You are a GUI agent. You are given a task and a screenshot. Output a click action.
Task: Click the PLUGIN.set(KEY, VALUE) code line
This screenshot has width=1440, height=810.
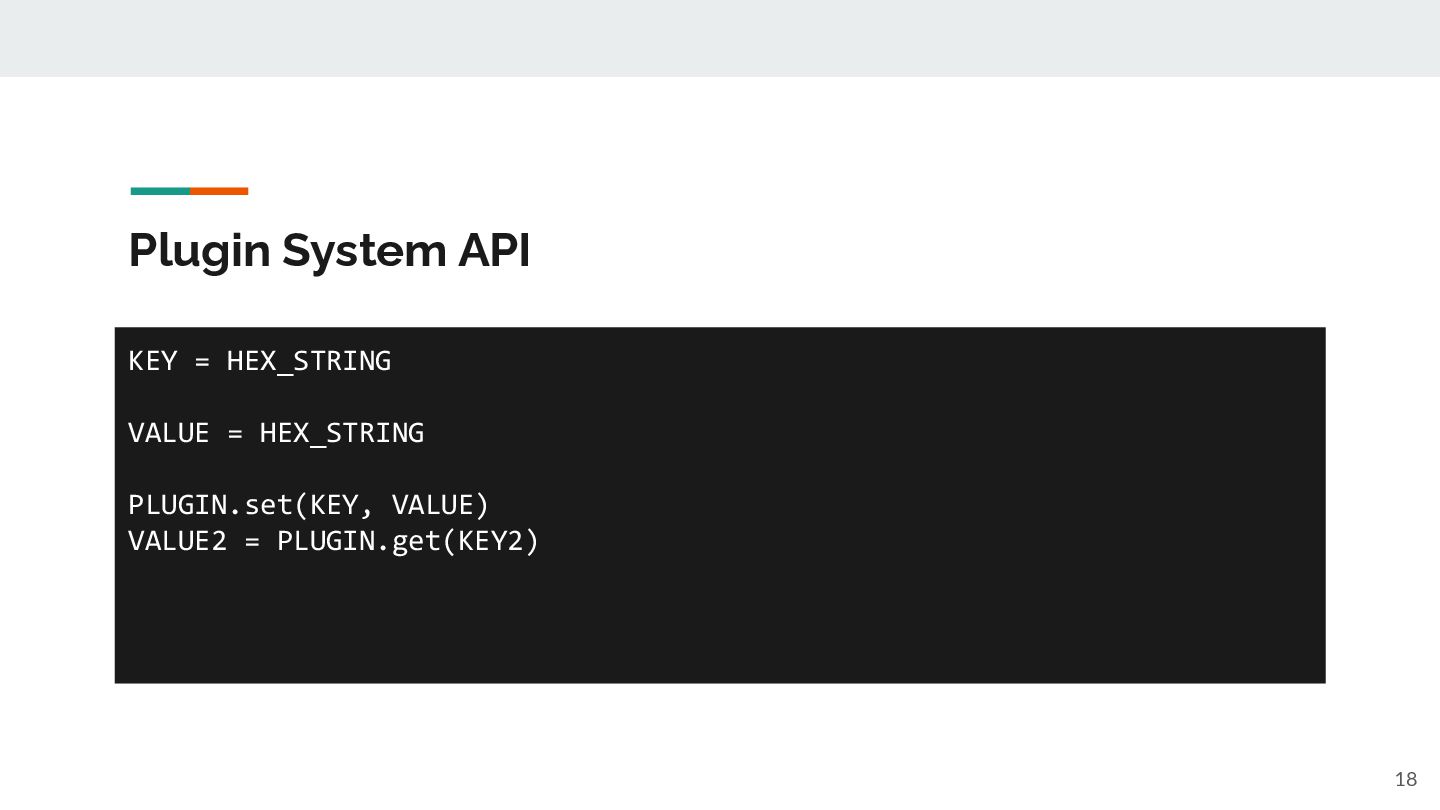point(309,505)
